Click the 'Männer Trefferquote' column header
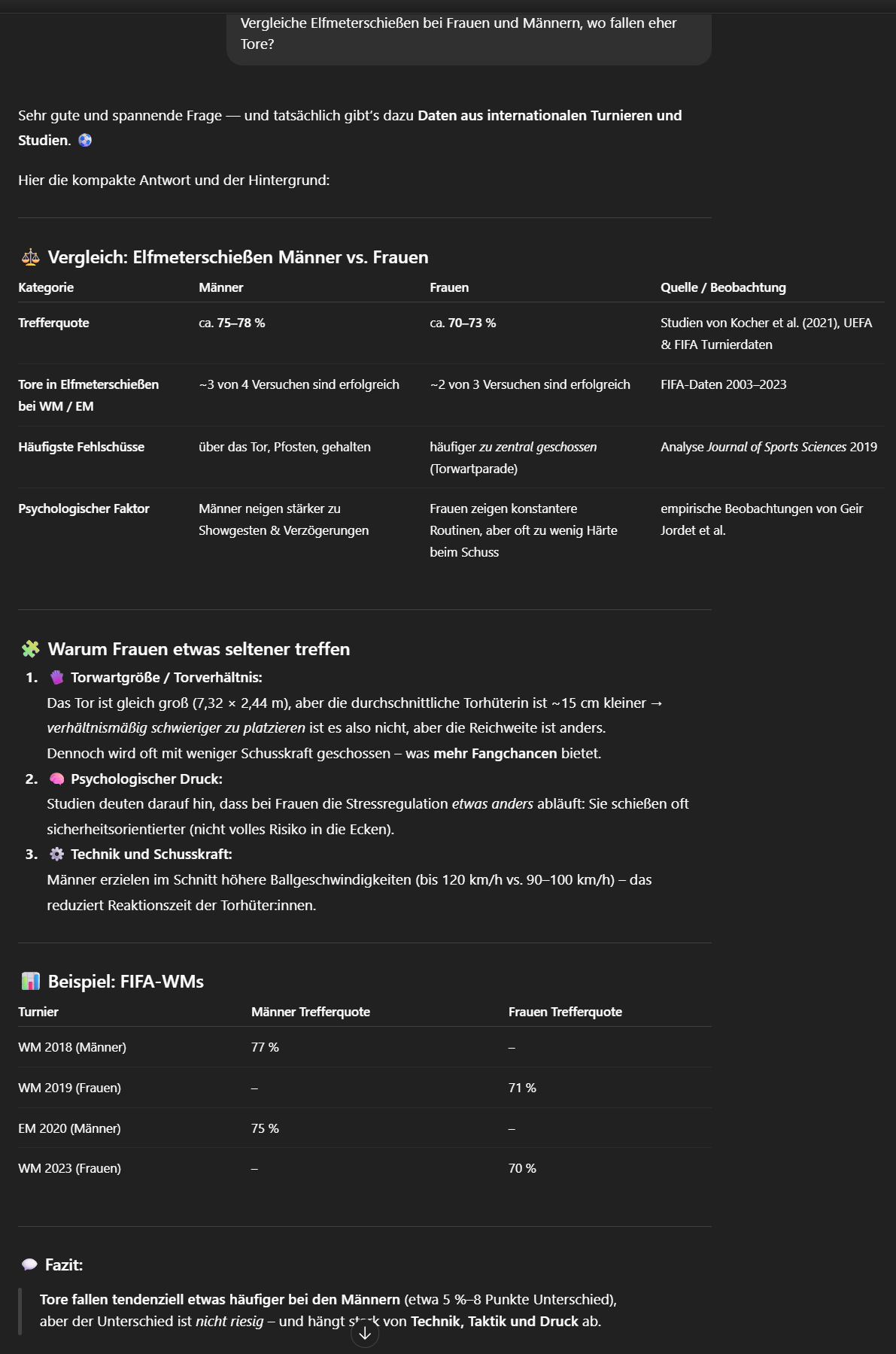Image resolution: width=896 pixels, height=1354 pixels. click(311, 1012)
